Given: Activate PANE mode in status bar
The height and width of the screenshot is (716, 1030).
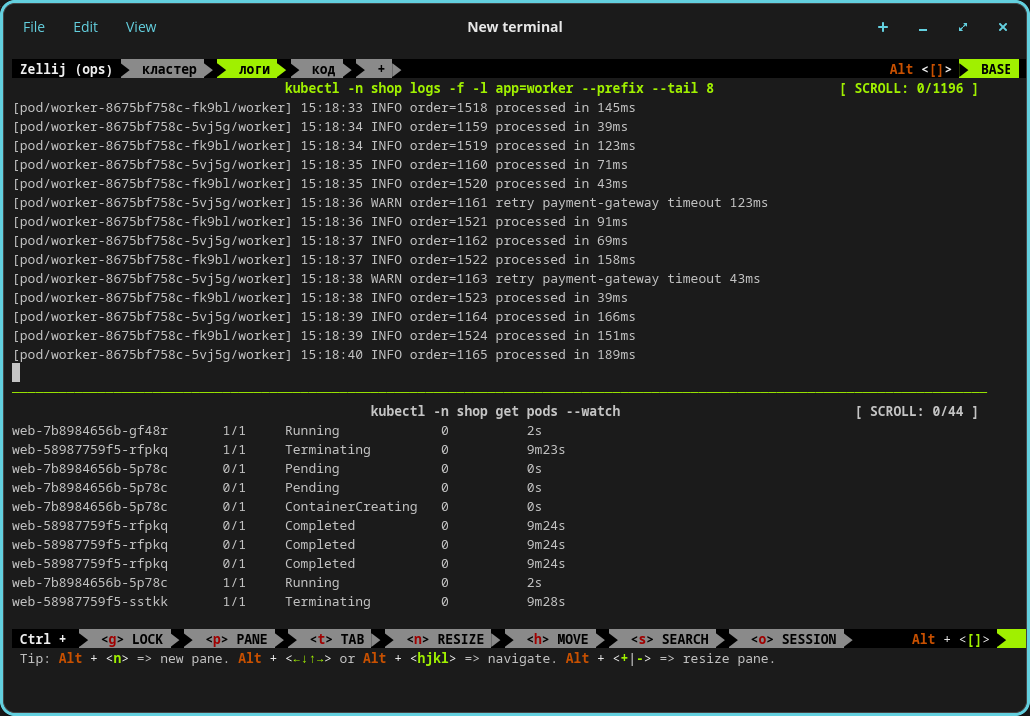Looking at the screenshot, I should pos(236,639).
